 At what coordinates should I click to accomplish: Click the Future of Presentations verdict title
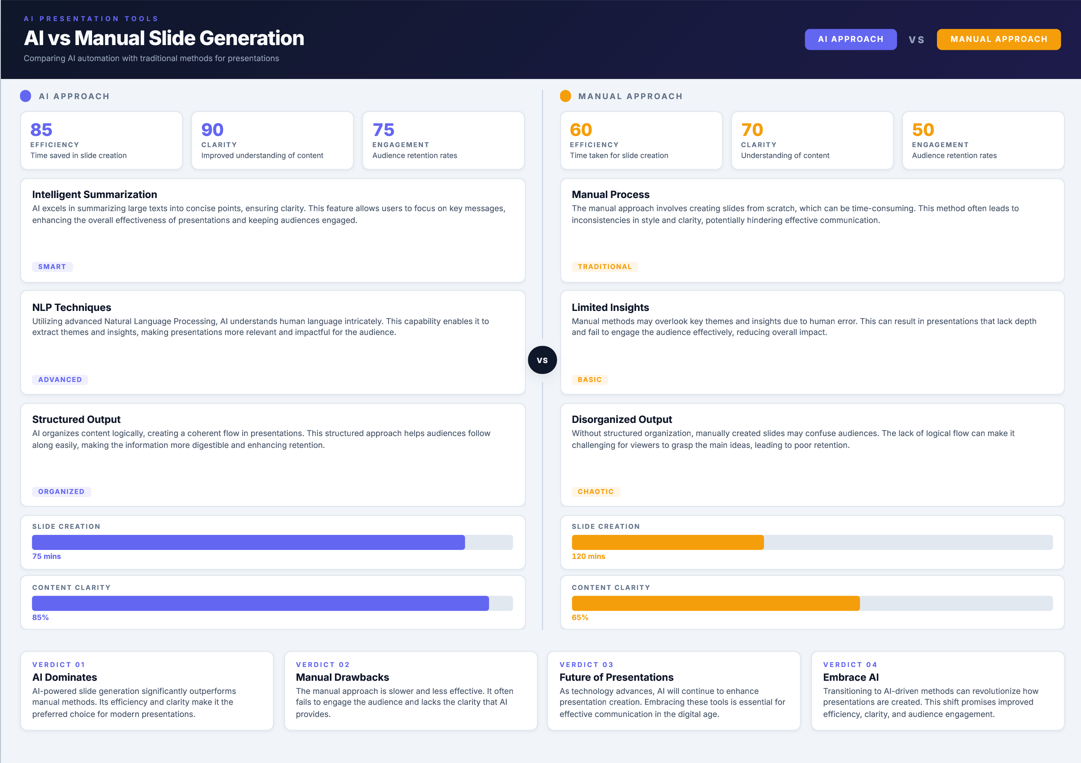point(616,678)
